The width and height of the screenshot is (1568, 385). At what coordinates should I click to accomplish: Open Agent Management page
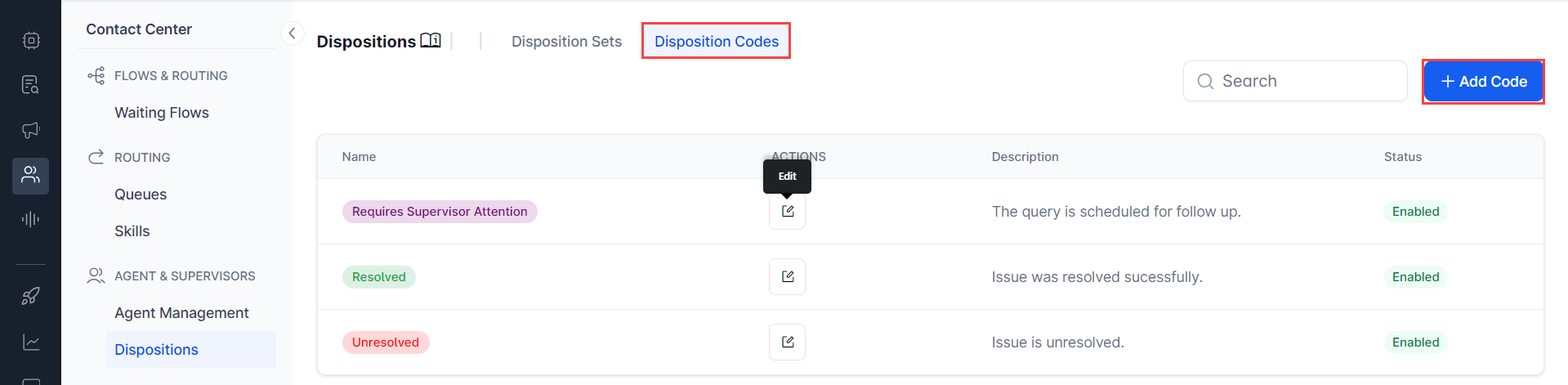pyautogui.click(x=181, y=313)
